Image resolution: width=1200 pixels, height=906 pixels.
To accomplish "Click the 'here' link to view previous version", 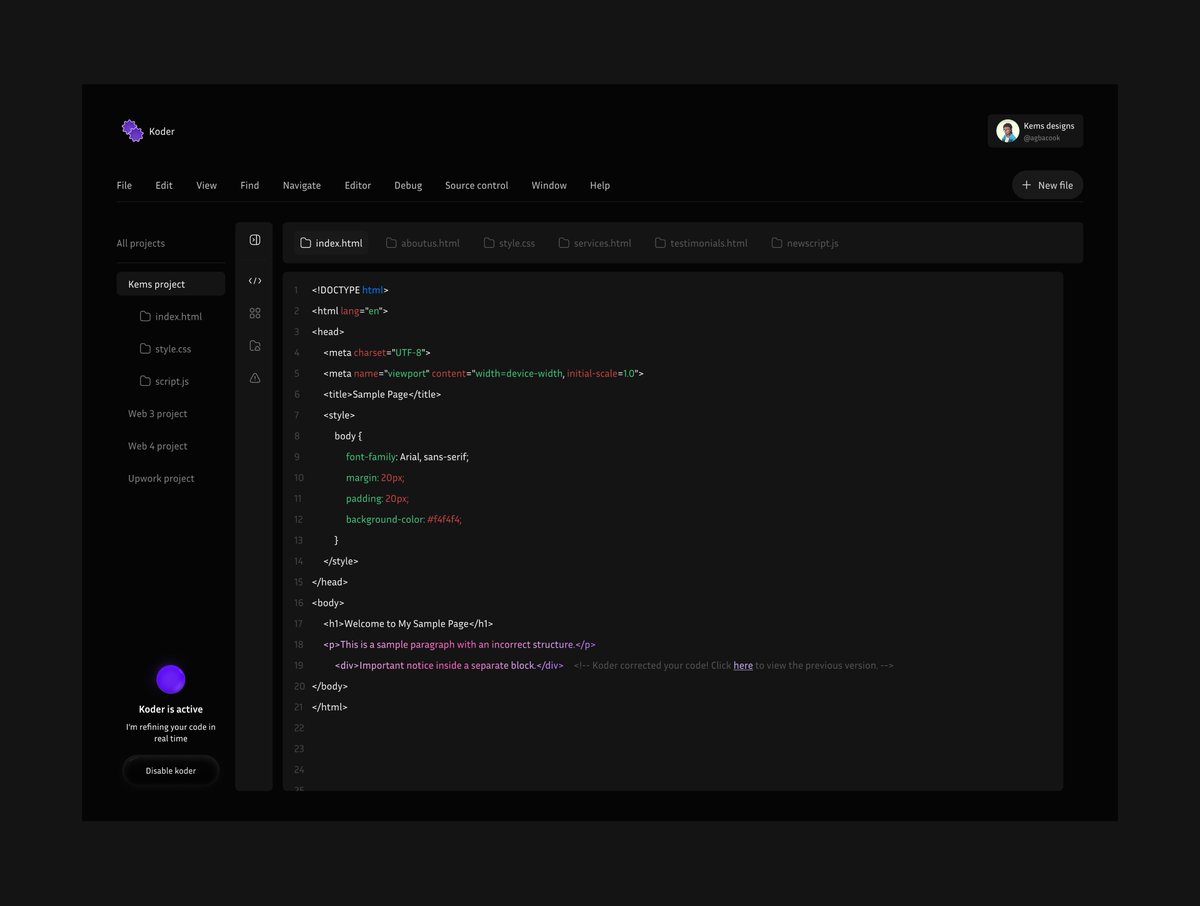I will 743,665.
